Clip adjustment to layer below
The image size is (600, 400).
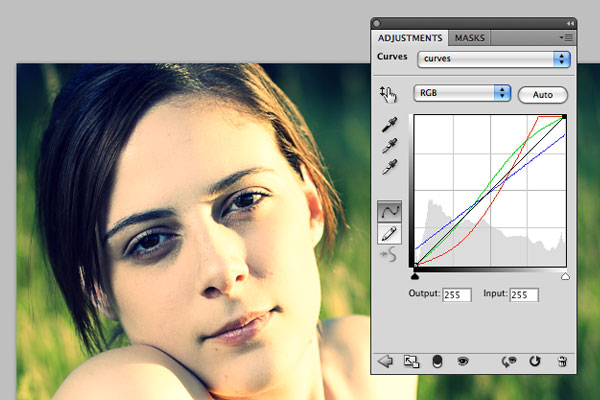[436, 361]
